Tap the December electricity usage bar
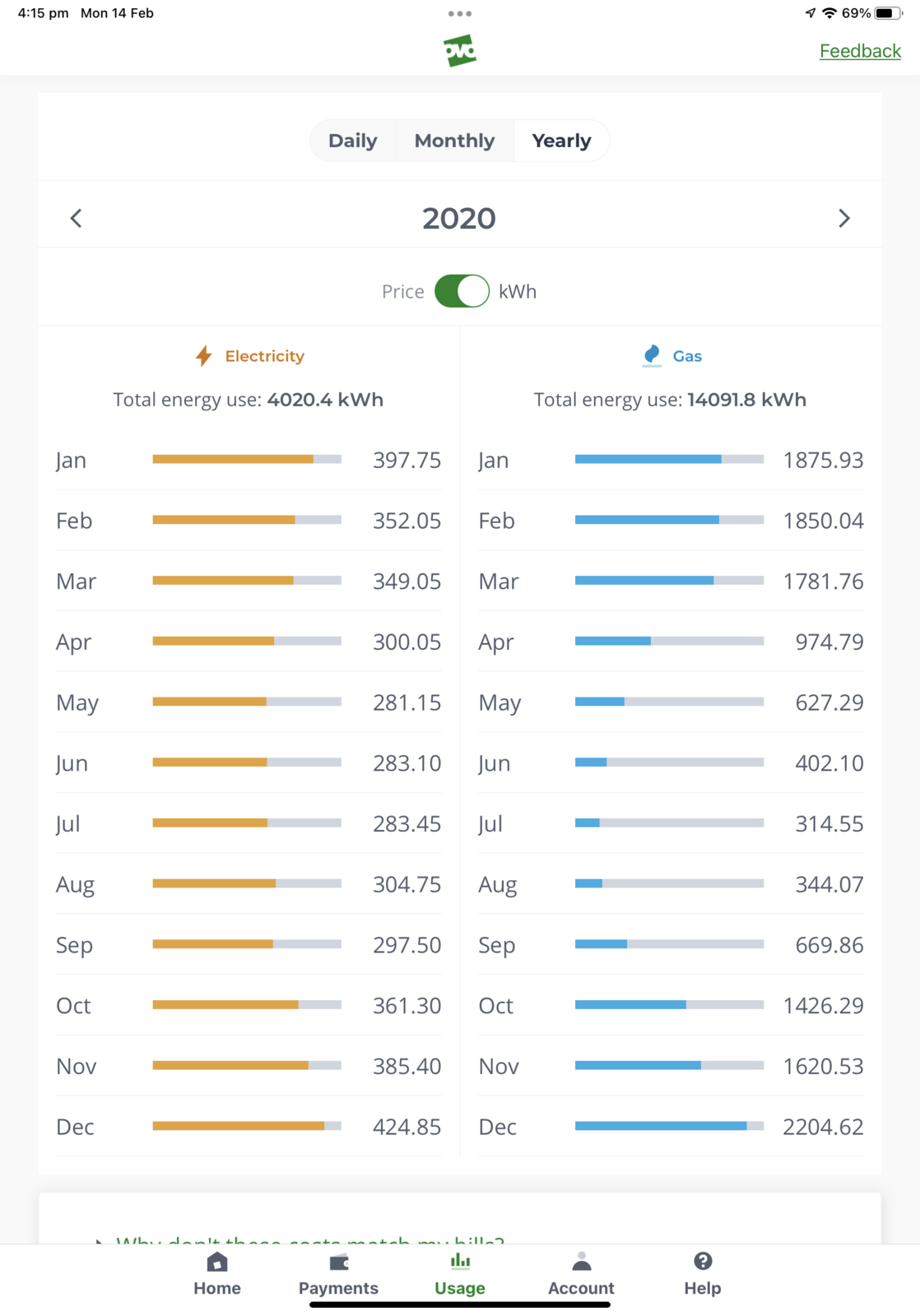Image resolution: width=920 pixels, height=1316 pixels. click(246, 1126)
